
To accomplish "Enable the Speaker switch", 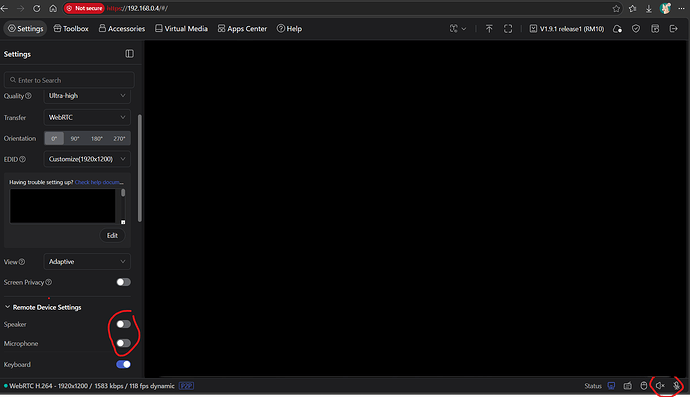I will coord(124,324).
